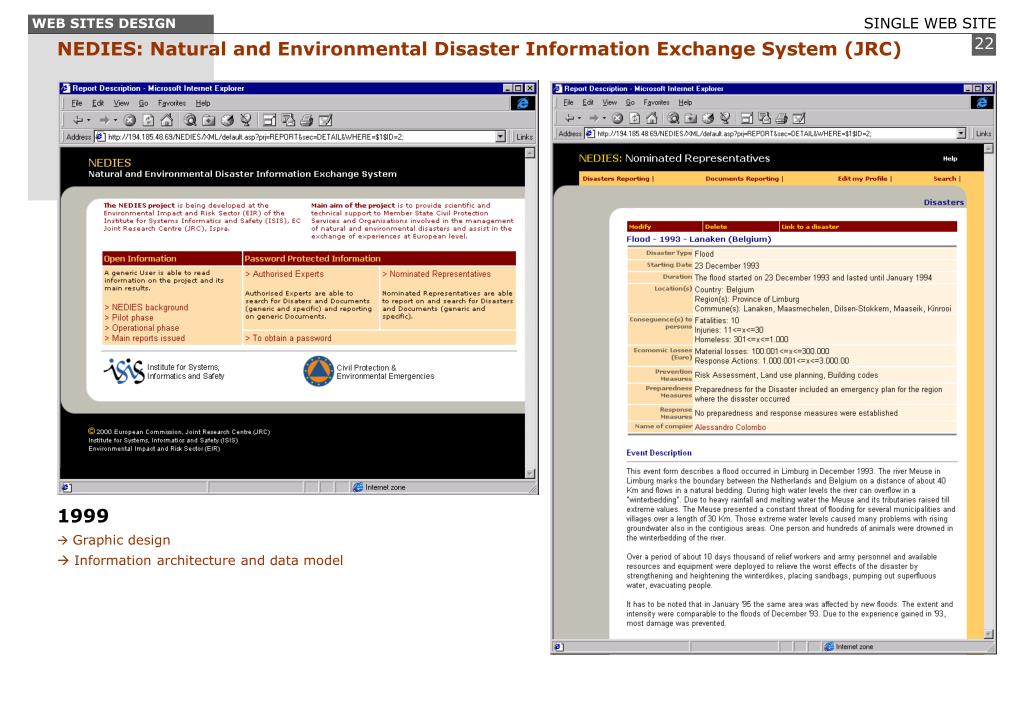The image size is (1023, 708).
Task: Click Help link on Nominated Representatives page
Action: point(950,159)
